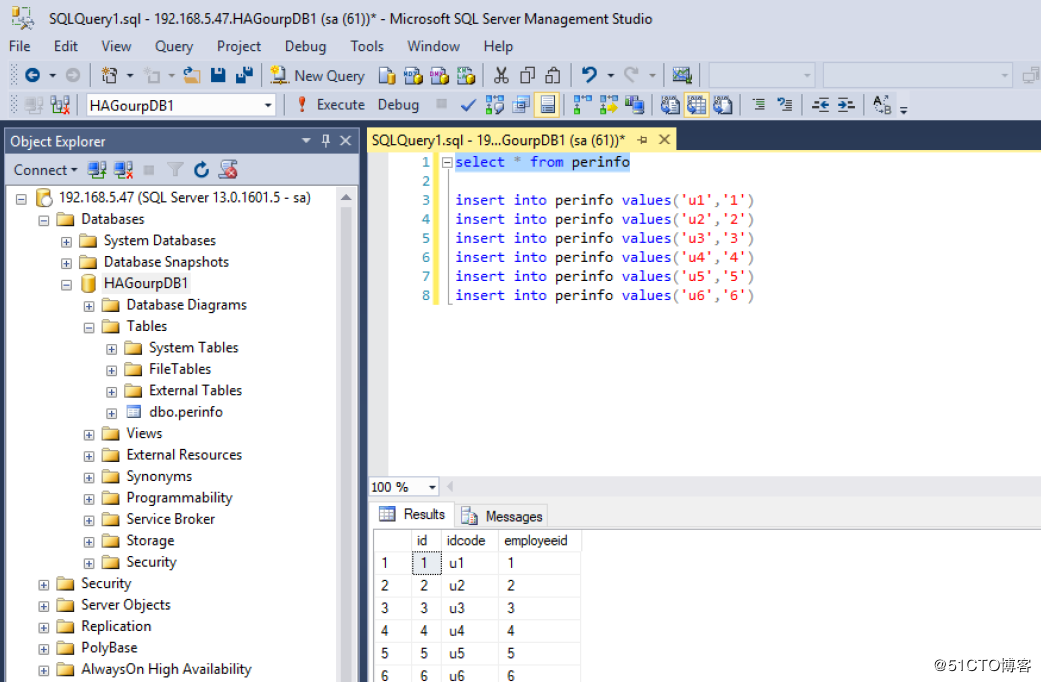This screenshot has width=1041, height=682.
Task: Switch to the Results tab
Action: (413, 514)
